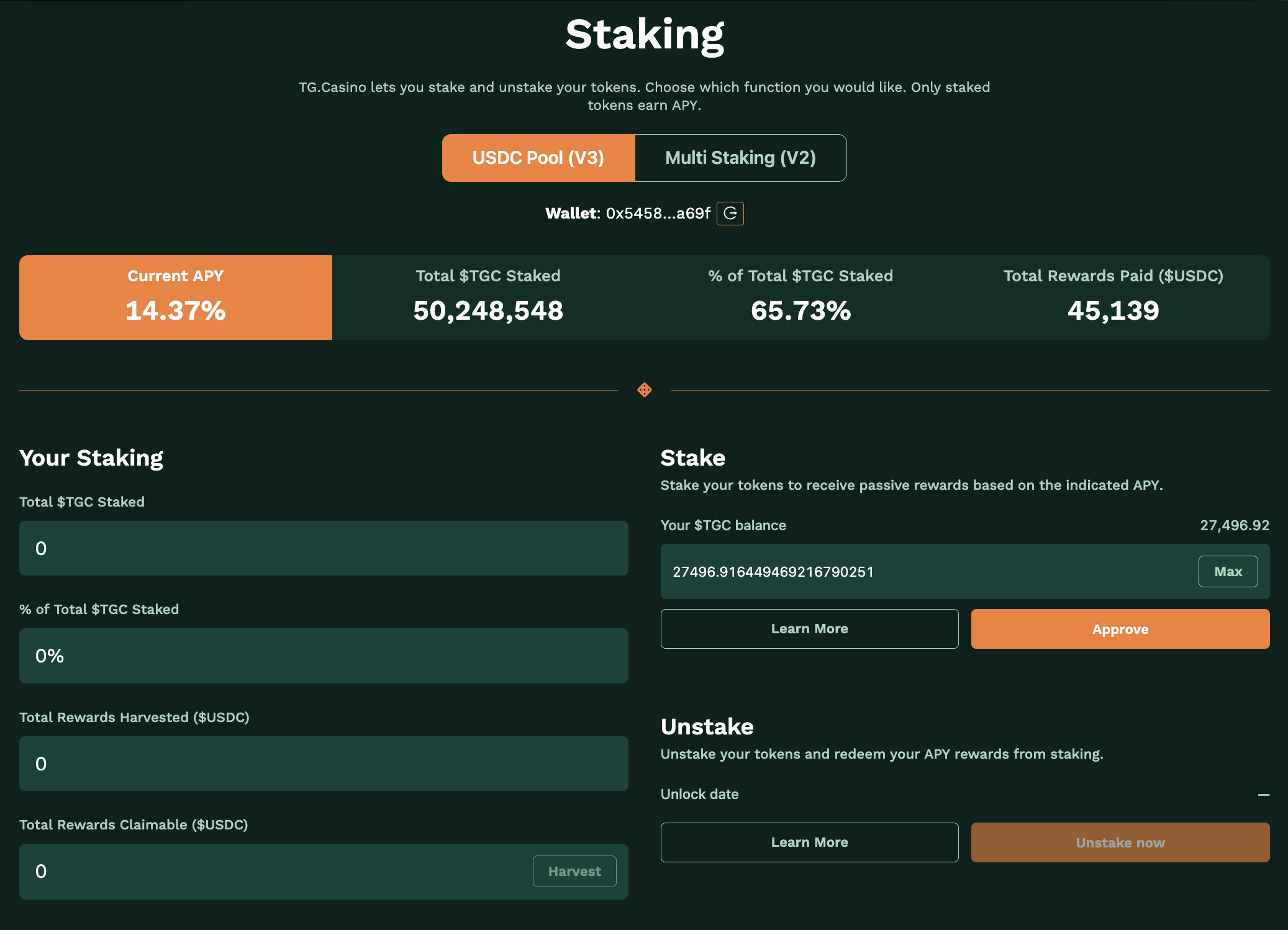Click the orange Approve button

(x=1120, y=629)
